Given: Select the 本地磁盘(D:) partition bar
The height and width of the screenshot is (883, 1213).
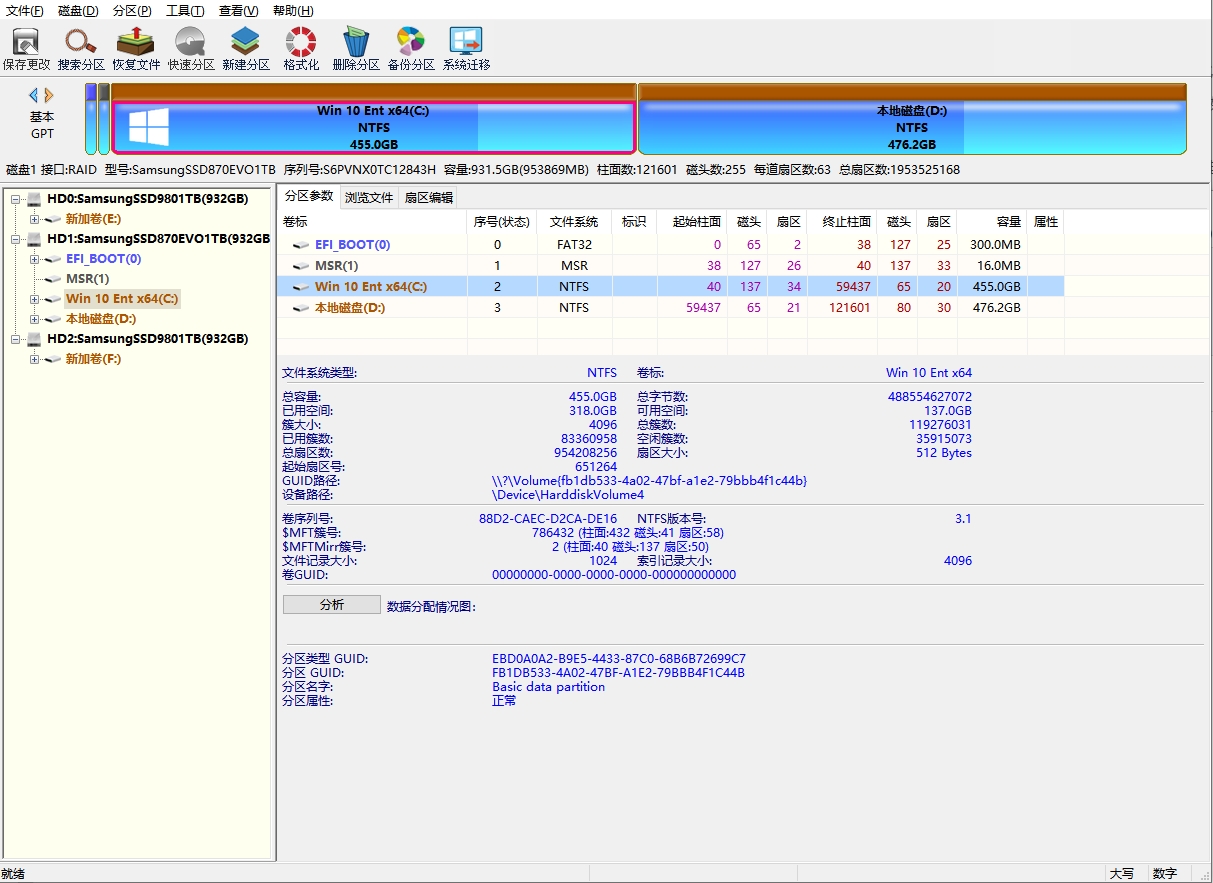Looking at the screenshot, I should 911,127.
